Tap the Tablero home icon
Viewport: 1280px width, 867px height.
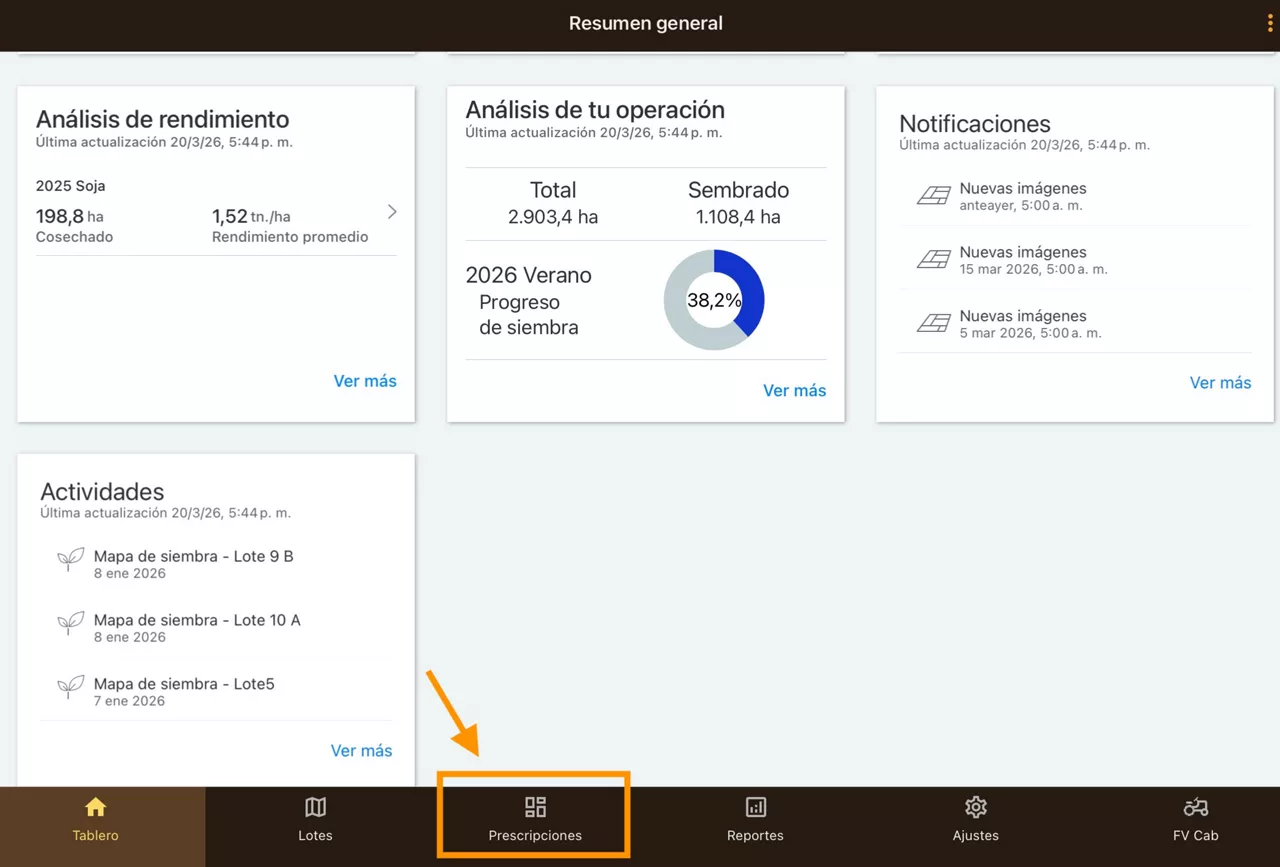(95, 807)
